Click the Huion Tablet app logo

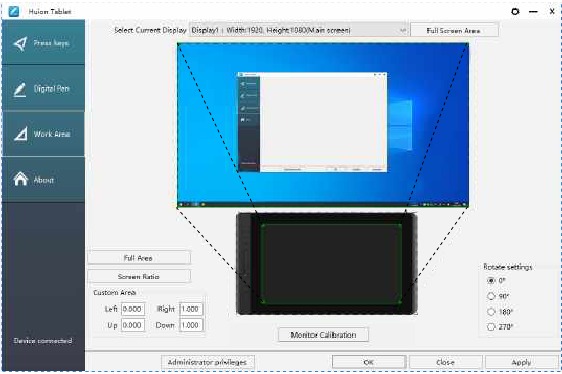14,11
